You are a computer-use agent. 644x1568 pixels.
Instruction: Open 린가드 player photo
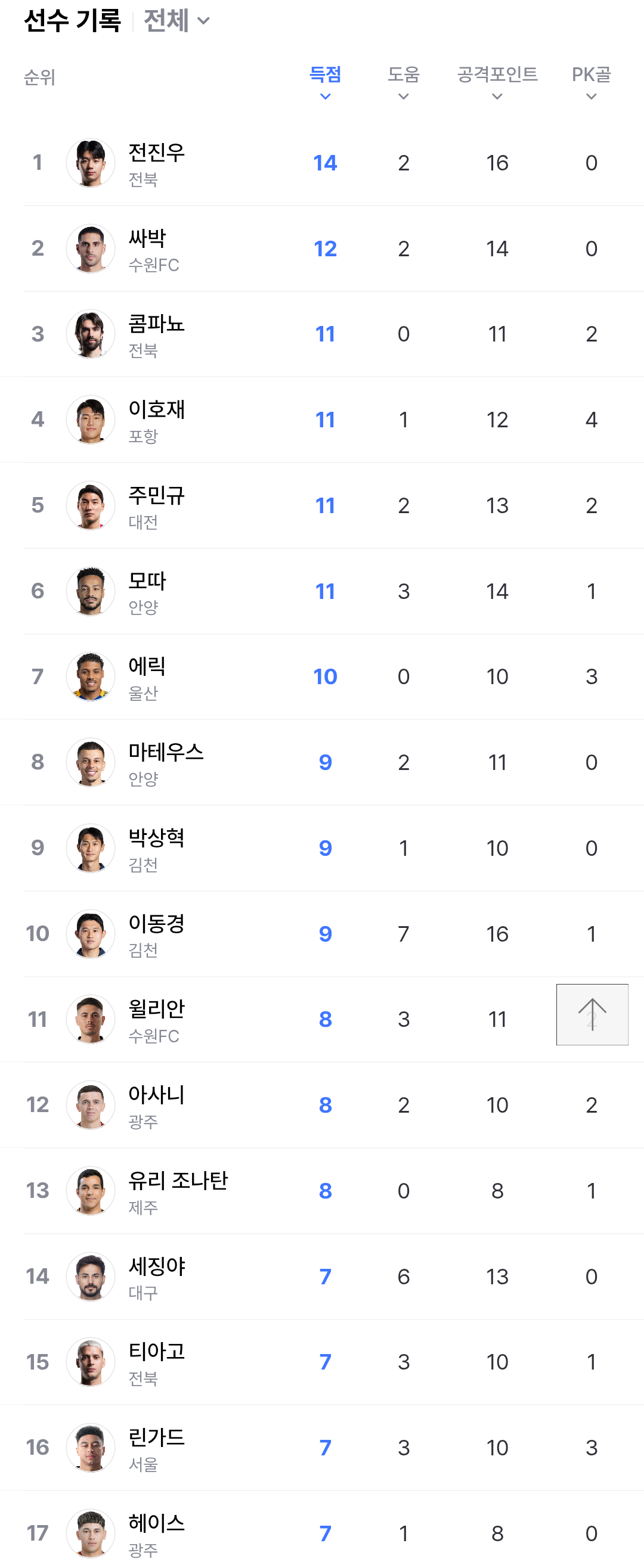click(x=90, y=1448)
